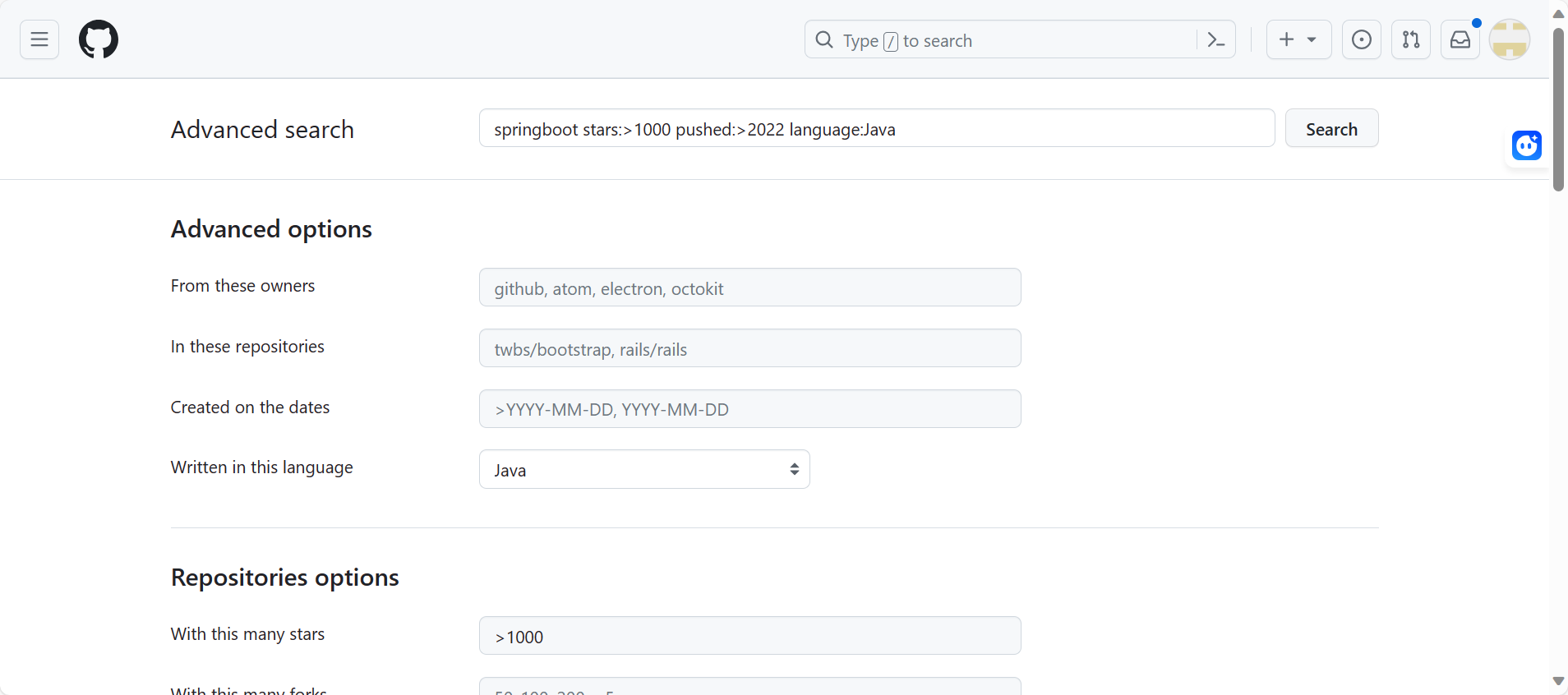The height and width of the screenshot is (695, 1568).
Task: Open the Pull requests icon
Action: tap(1411, 39)
